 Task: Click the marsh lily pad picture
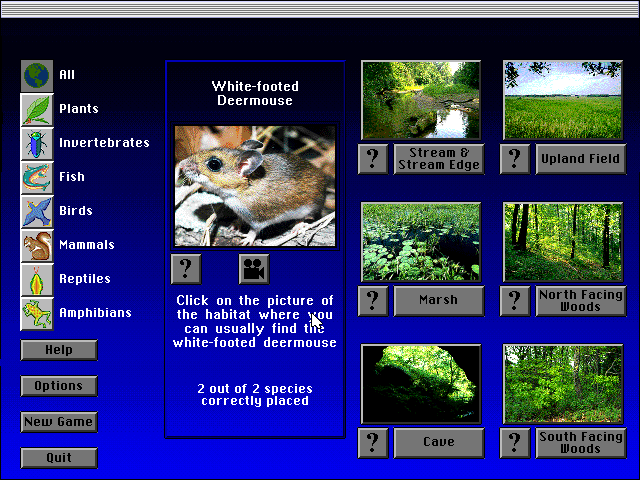pos(421,242)
